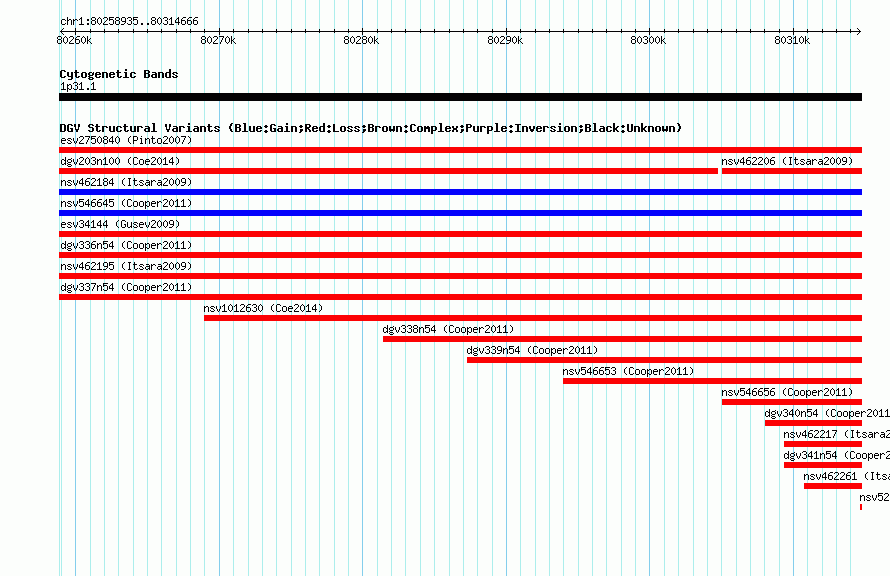Click the 80260k ruler label
The image size is (890, 576).
[74, 40]
